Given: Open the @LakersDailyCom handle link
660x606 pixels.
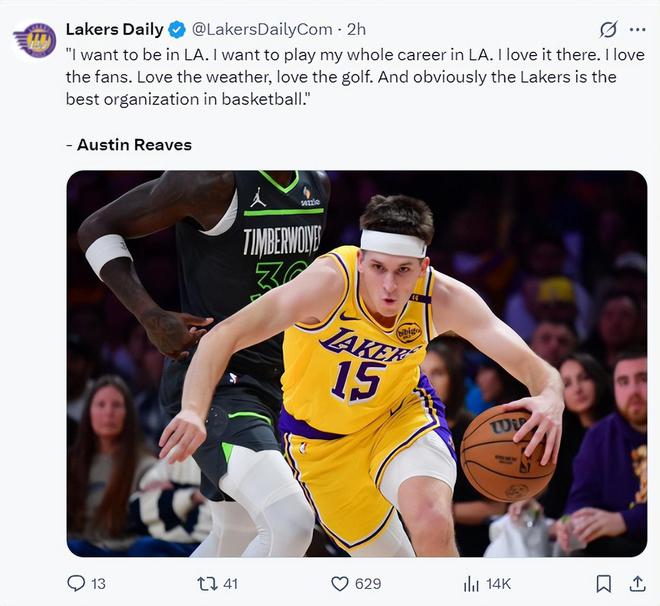Looking at the screenshot, I should [256, 29].
